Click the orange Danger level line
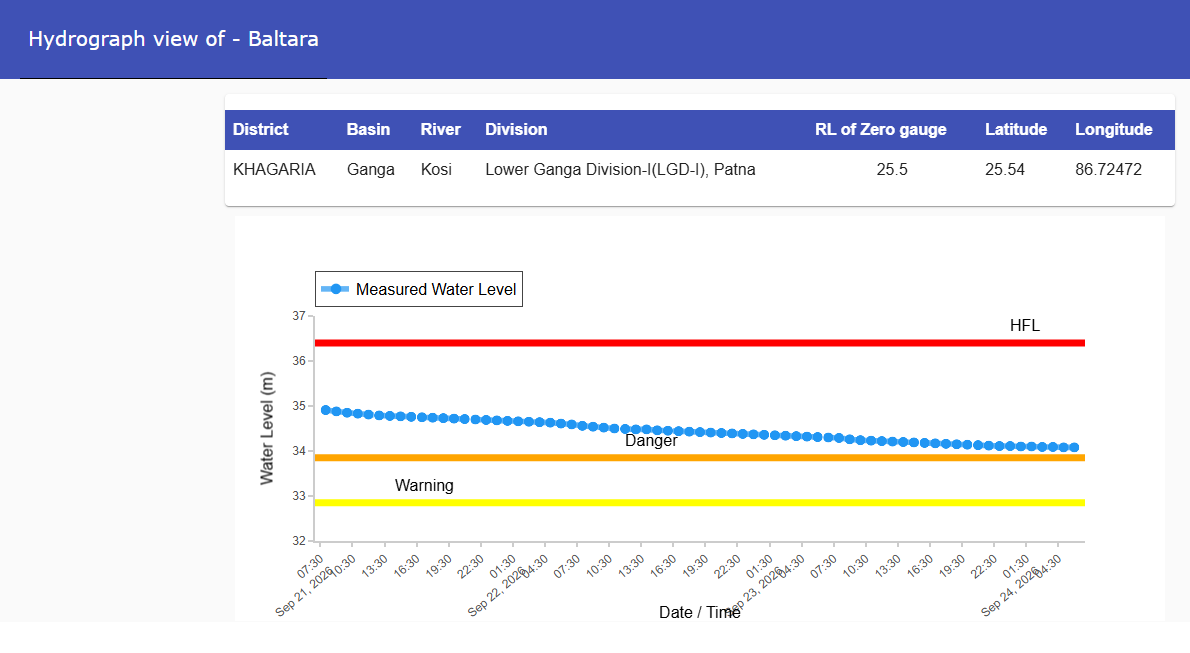1190x653 pixels. click(699, 458)
